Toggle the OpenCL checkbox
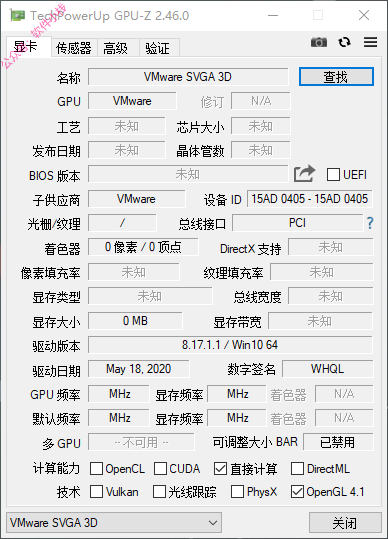Screen dimensions: 388x539 [96, 469]
